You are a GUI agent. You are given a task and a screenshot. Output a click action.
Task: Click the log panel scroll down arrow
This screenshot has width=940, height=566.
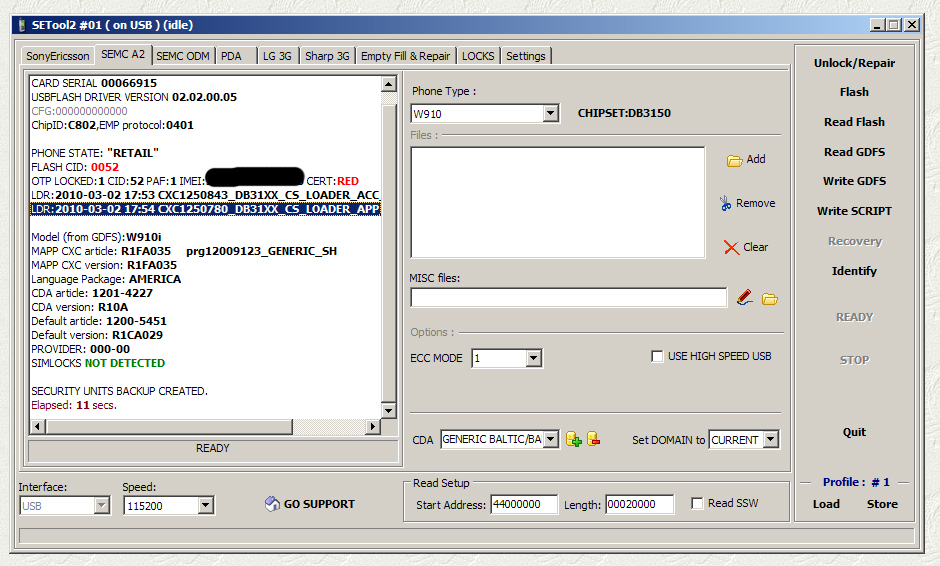[x=389, y=410]
